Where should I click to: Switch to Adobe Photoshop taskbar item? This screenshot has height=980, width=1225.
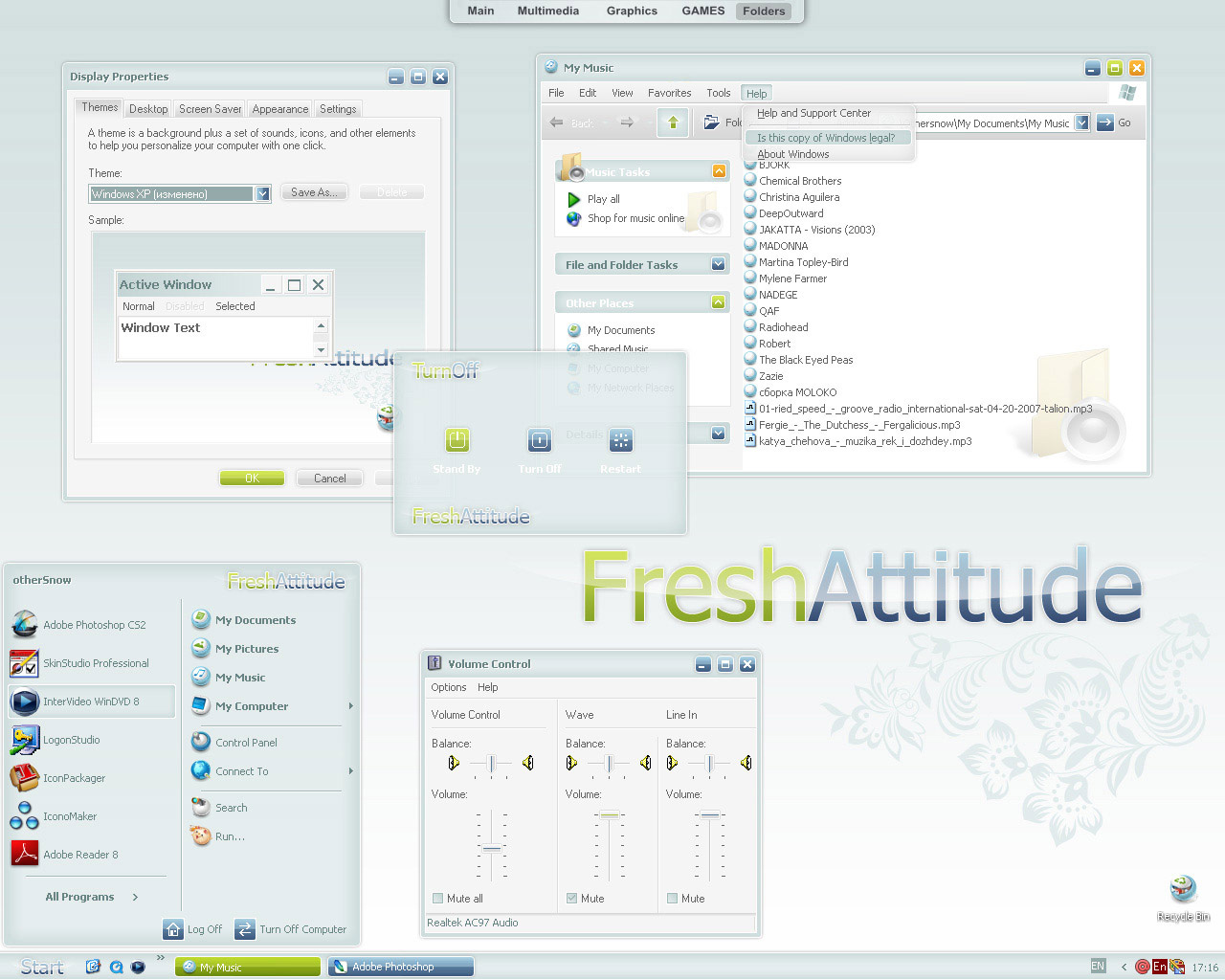[401, 967]
